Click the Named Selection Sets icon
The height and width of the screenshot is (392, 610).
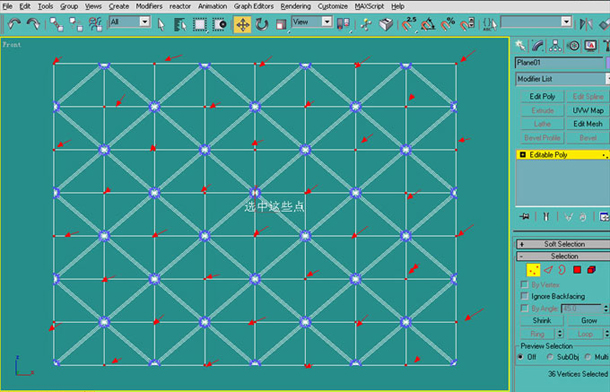pyautogui.click(x=490, y=24)
